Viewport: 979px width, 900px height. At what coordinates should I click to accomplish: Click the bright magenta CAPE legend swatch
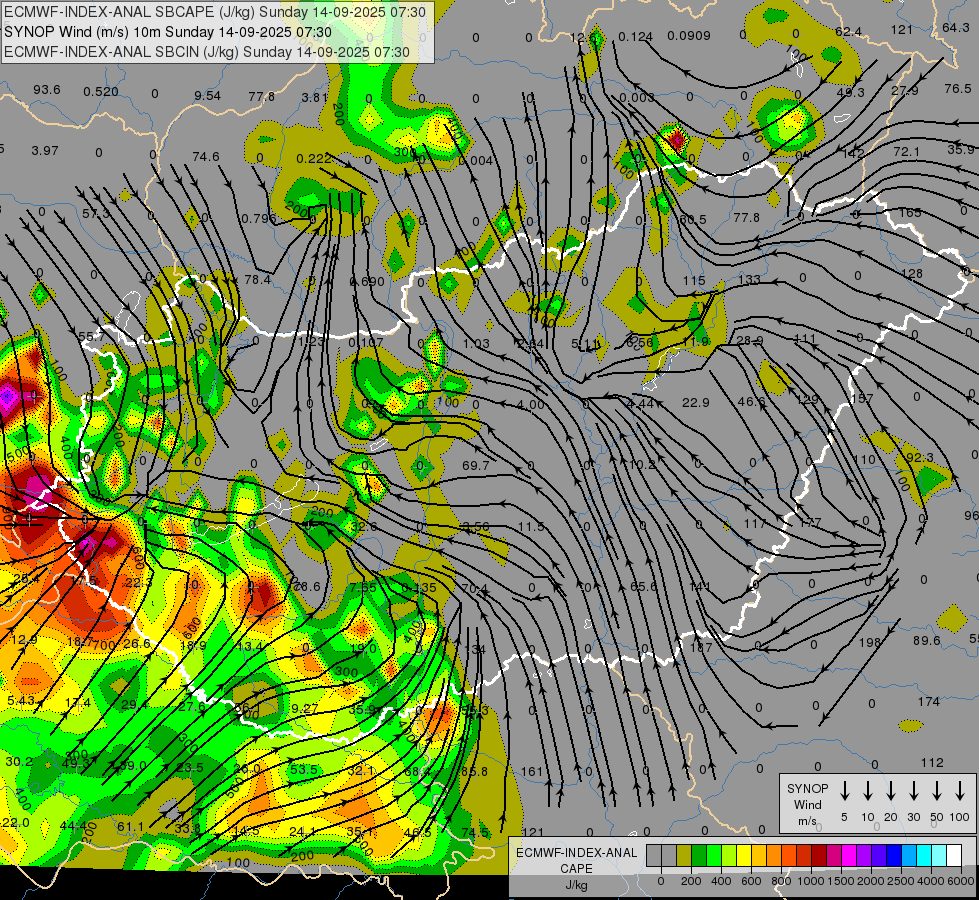click(849, 856)
